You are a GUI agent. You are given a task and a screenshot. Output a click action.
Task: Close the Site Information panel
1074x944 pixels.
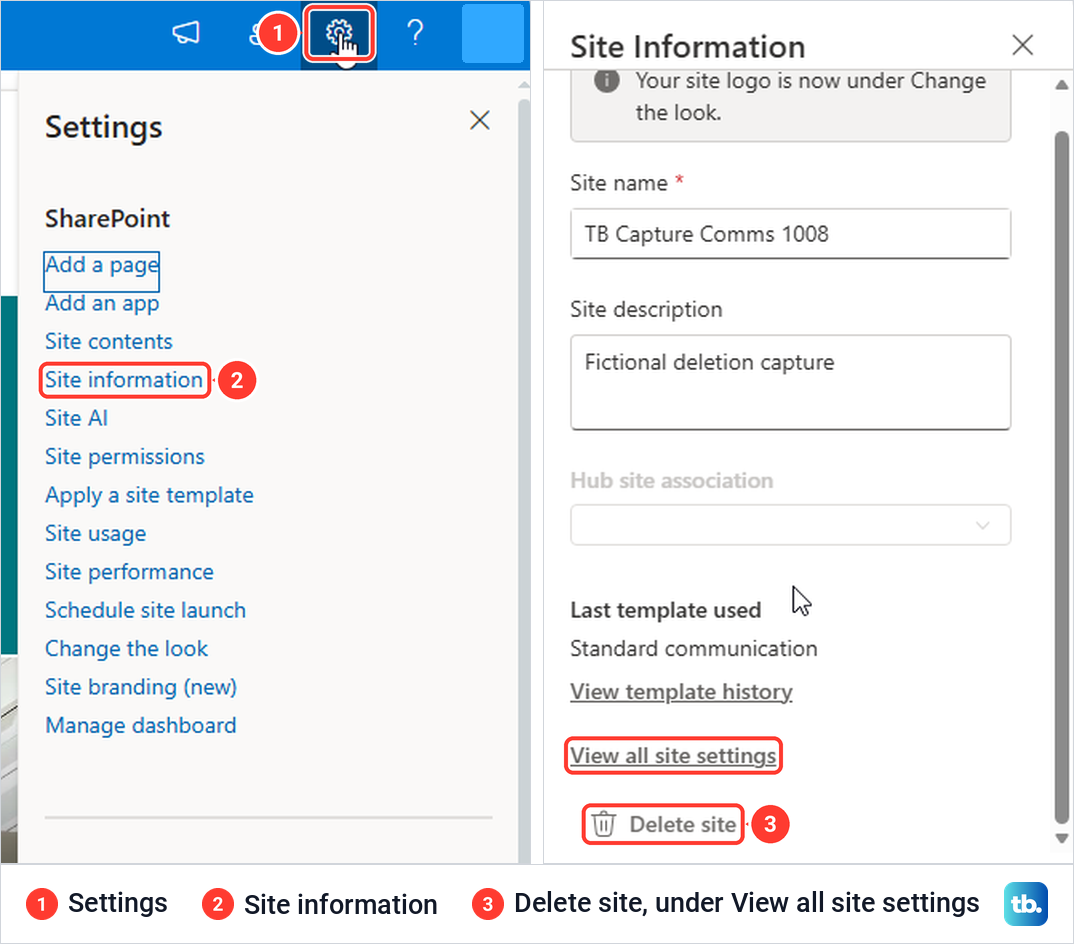(1023, 45)
